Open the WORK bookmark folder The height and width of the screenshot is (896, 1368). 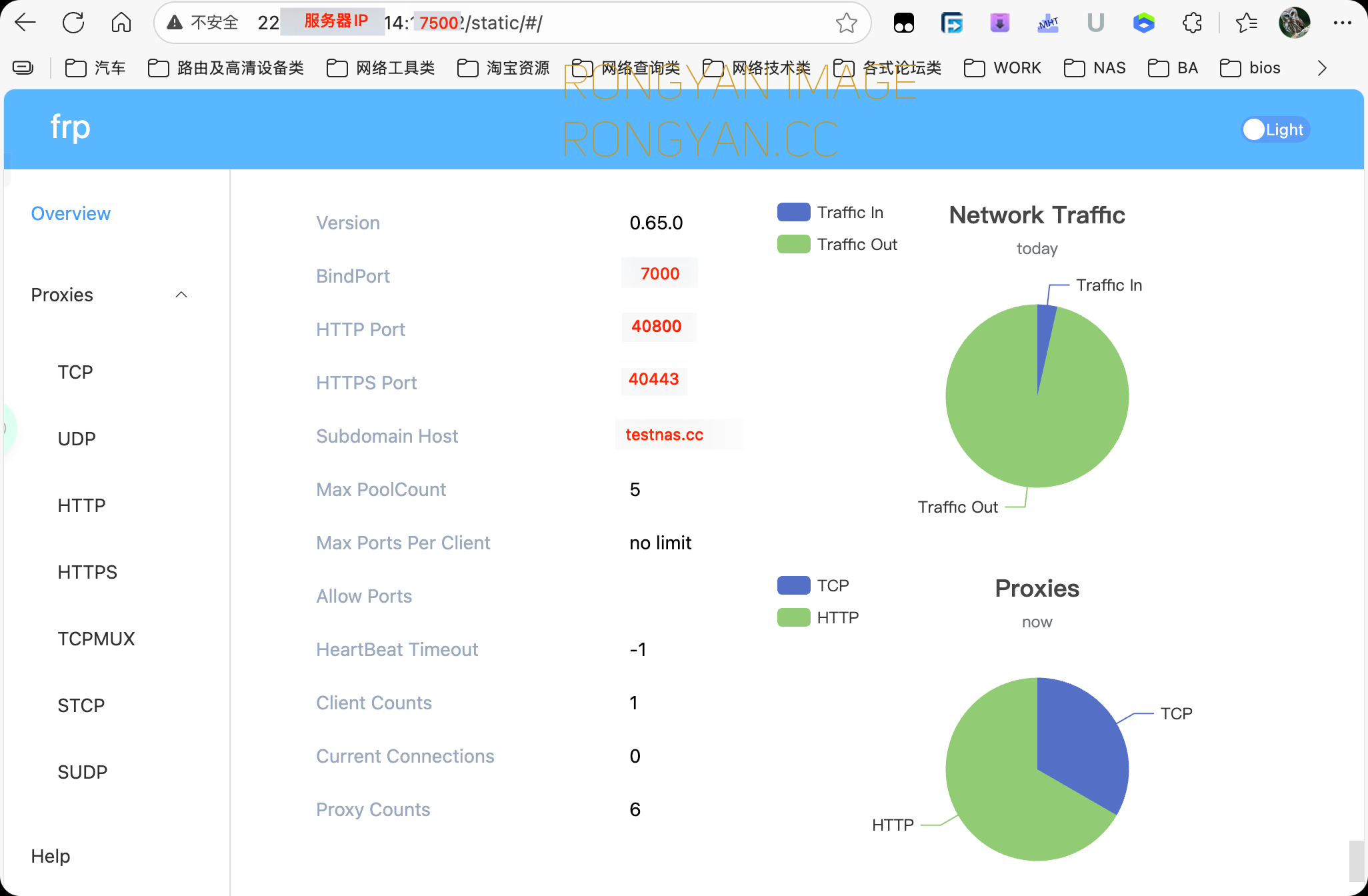[x=1002, y=68]
